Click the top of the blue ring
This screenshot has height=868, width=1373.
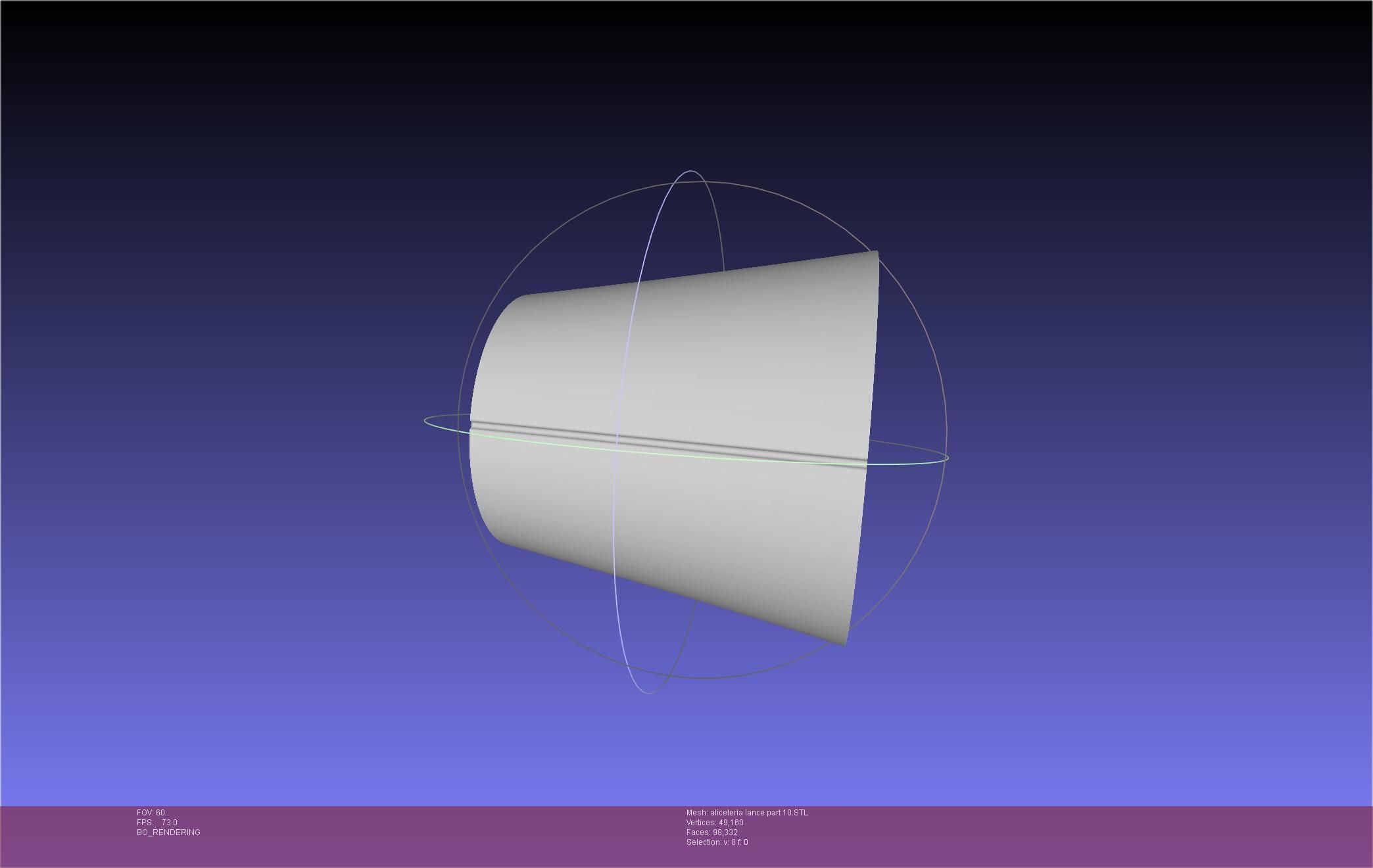(690, 171)
